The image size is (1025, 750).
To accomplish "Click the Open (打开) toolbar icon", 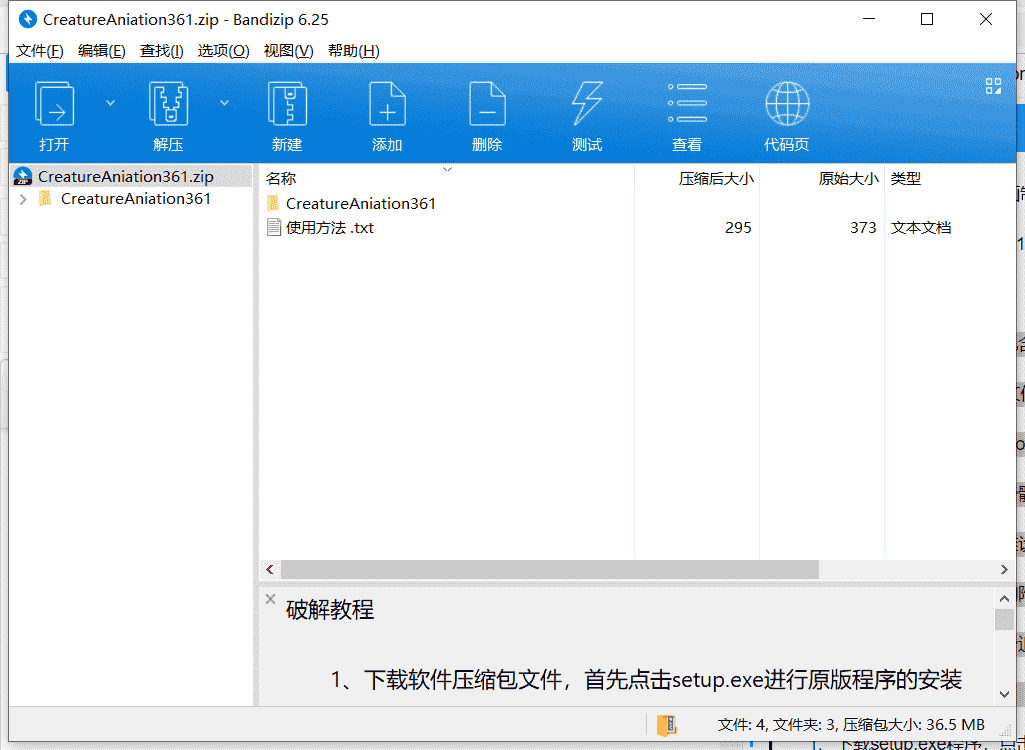I will coord(54,104).
